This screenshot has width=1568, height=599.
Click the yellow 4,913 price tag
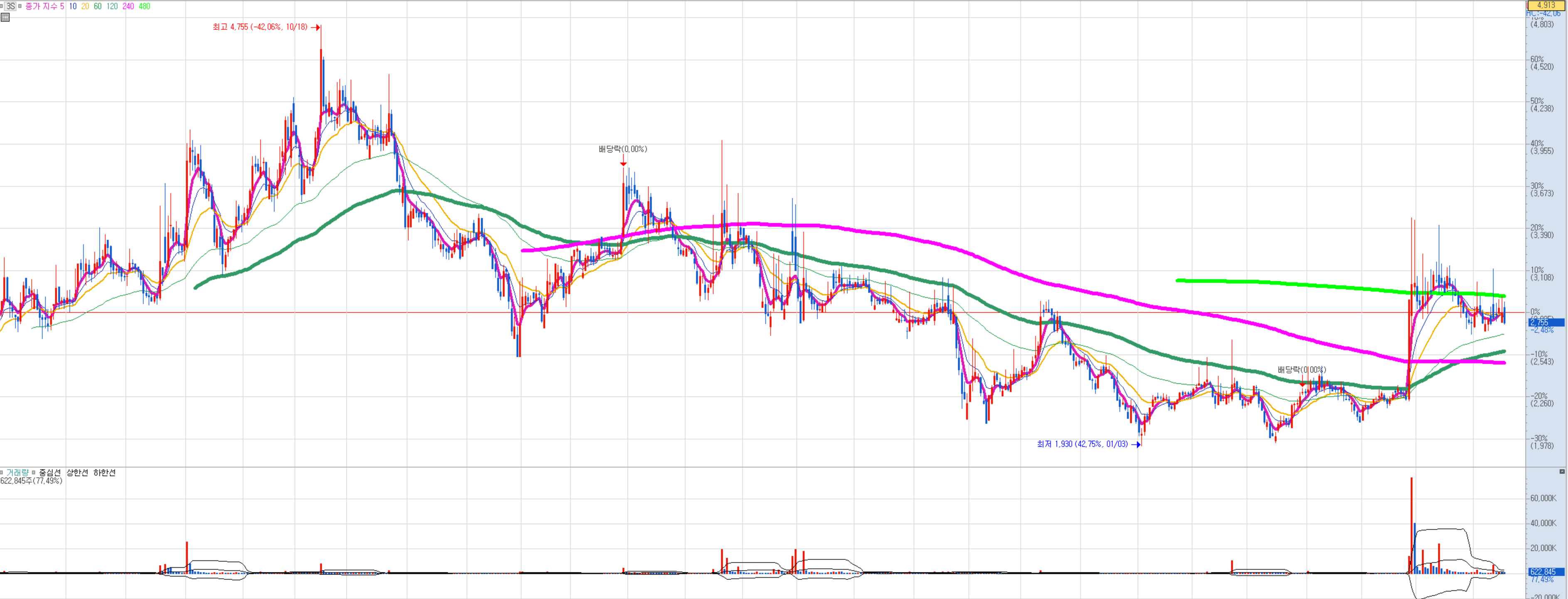1546,5
